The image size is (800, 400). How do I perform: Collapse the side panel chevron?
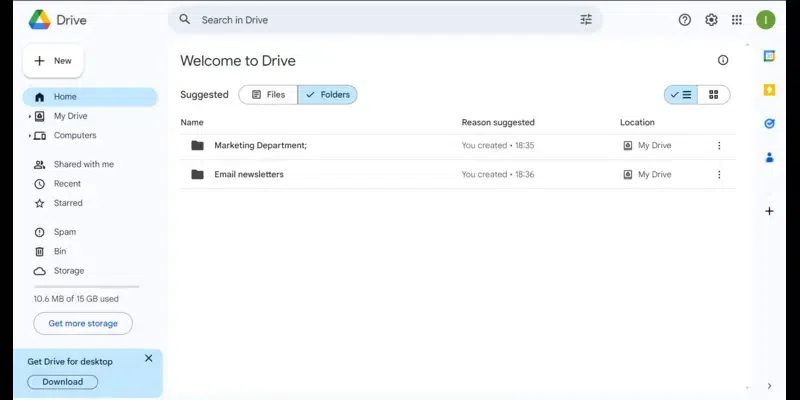[x=769, y=386]
